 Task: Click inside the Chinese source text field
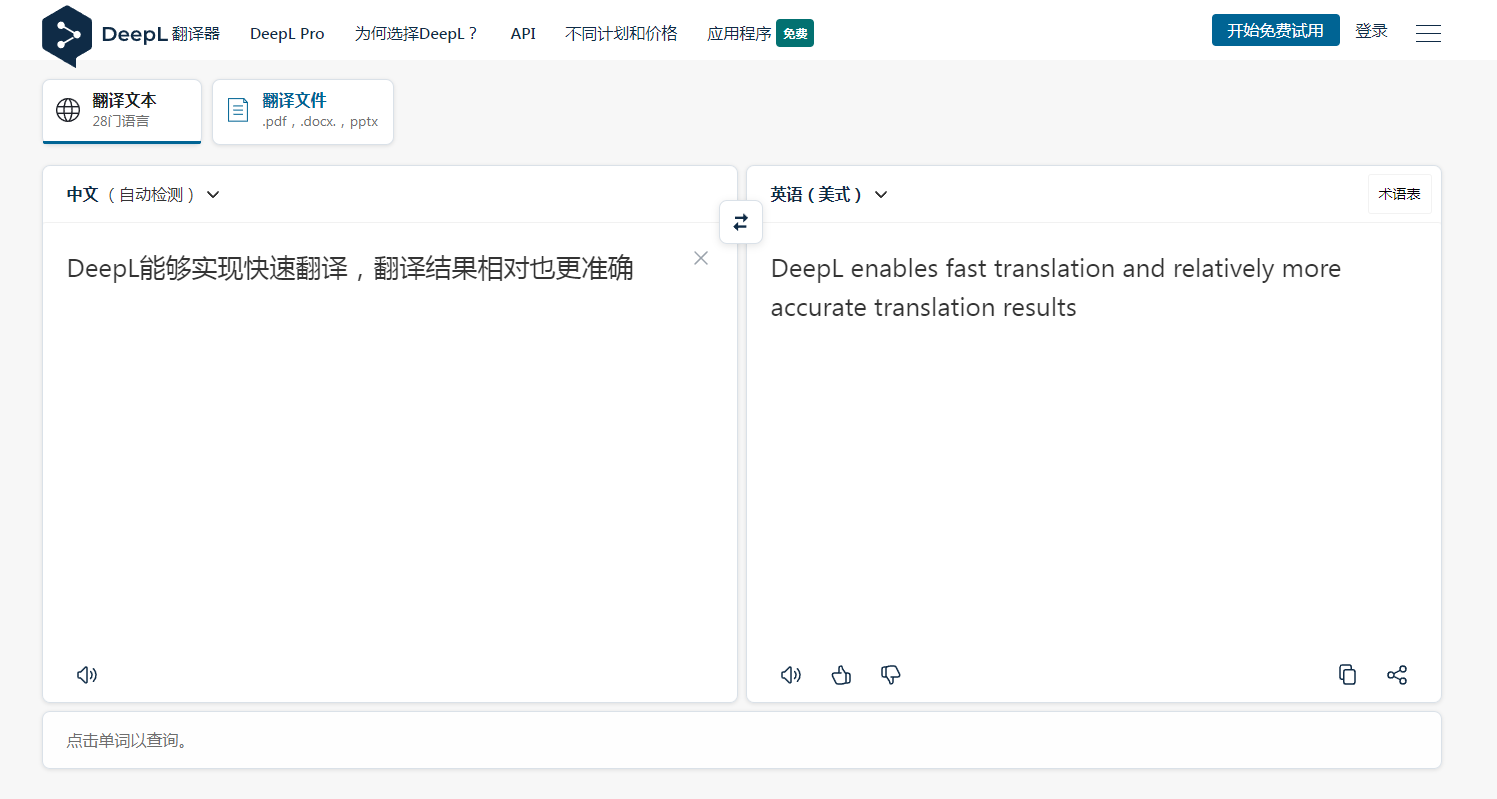point(390,440)
